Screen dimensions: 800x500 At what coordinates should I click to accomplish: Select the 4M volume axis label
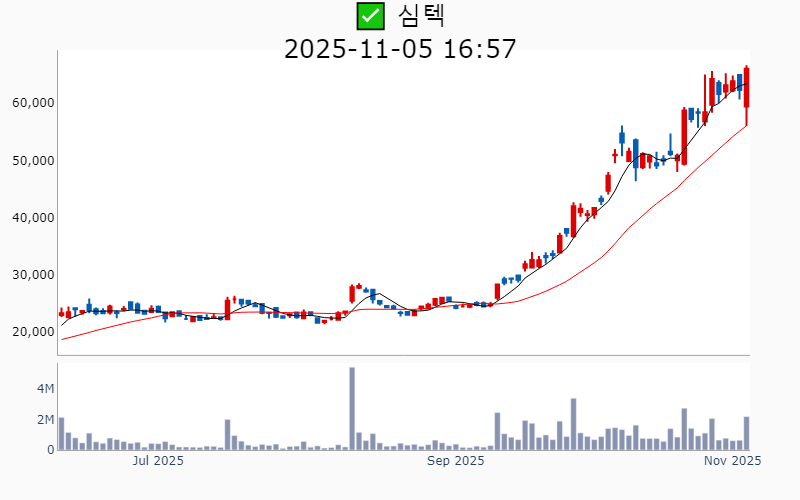click(45, 388)
